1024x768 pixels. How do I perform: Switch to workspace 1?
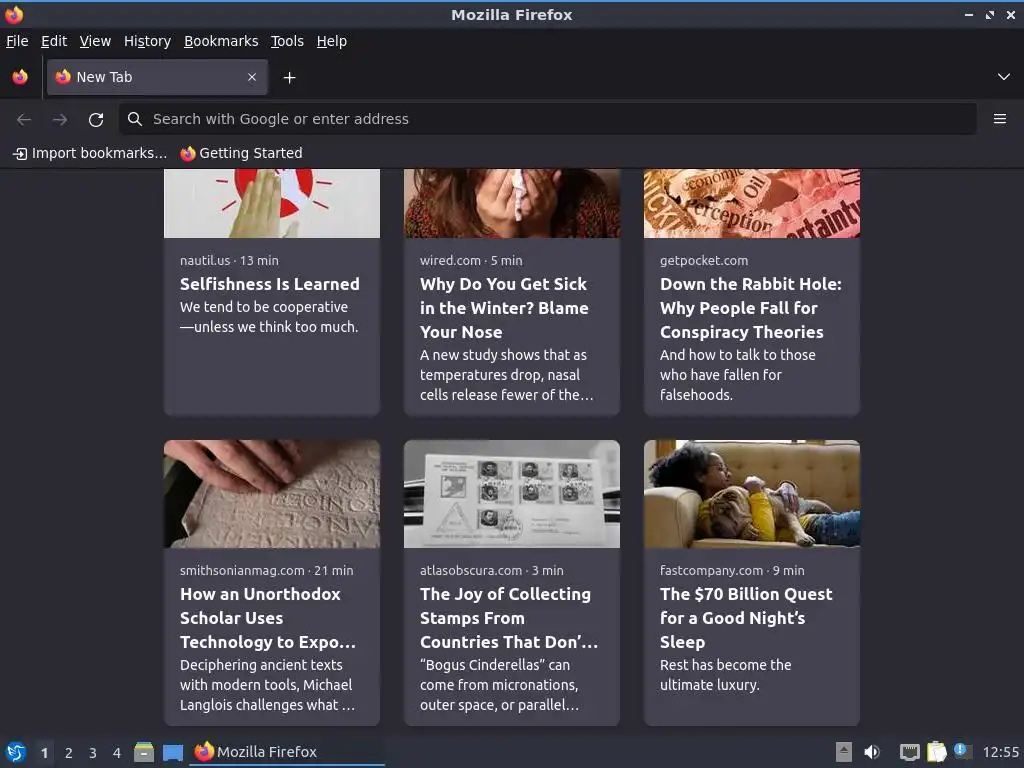pyautogui.click(x=44, y=753)
